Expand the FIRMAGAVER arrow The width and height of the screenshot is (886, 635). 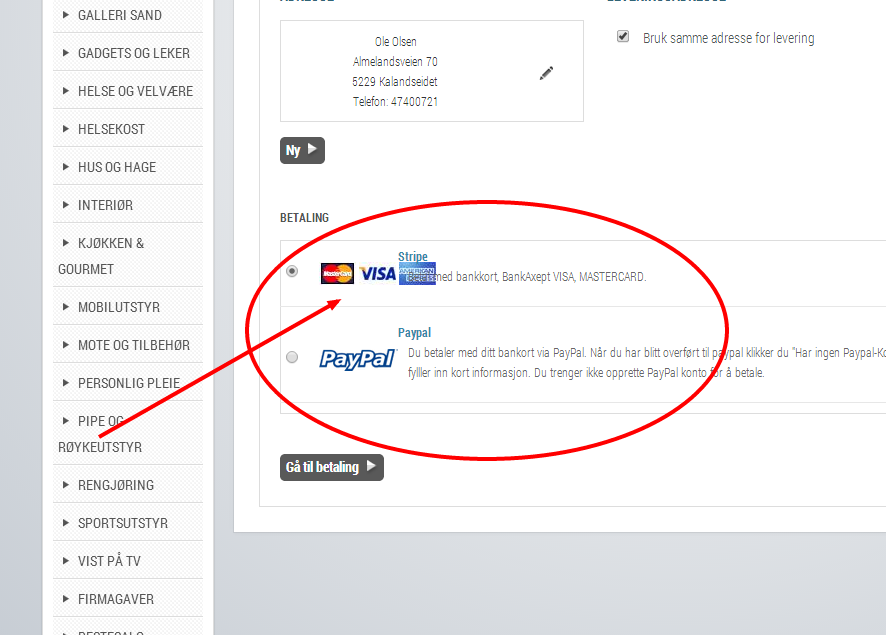tap(66, 598)
